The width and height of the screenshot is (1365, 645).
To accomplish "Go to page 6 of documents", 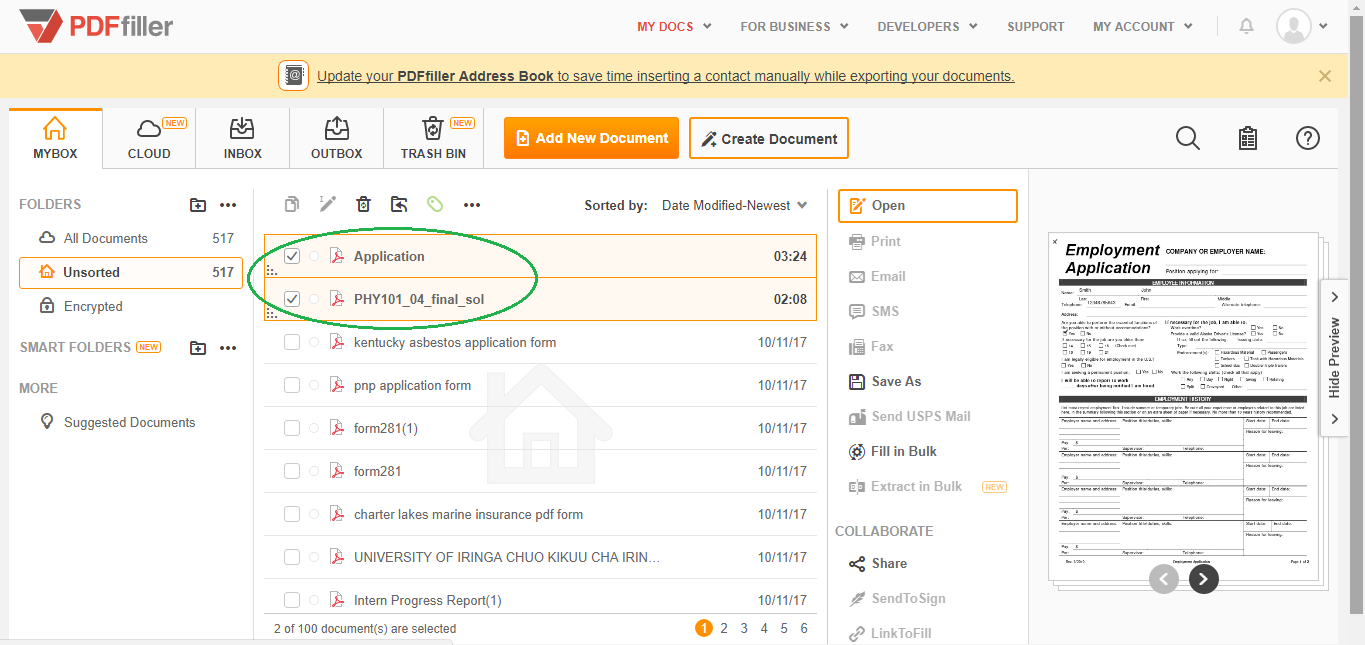I will pos(804,628).
